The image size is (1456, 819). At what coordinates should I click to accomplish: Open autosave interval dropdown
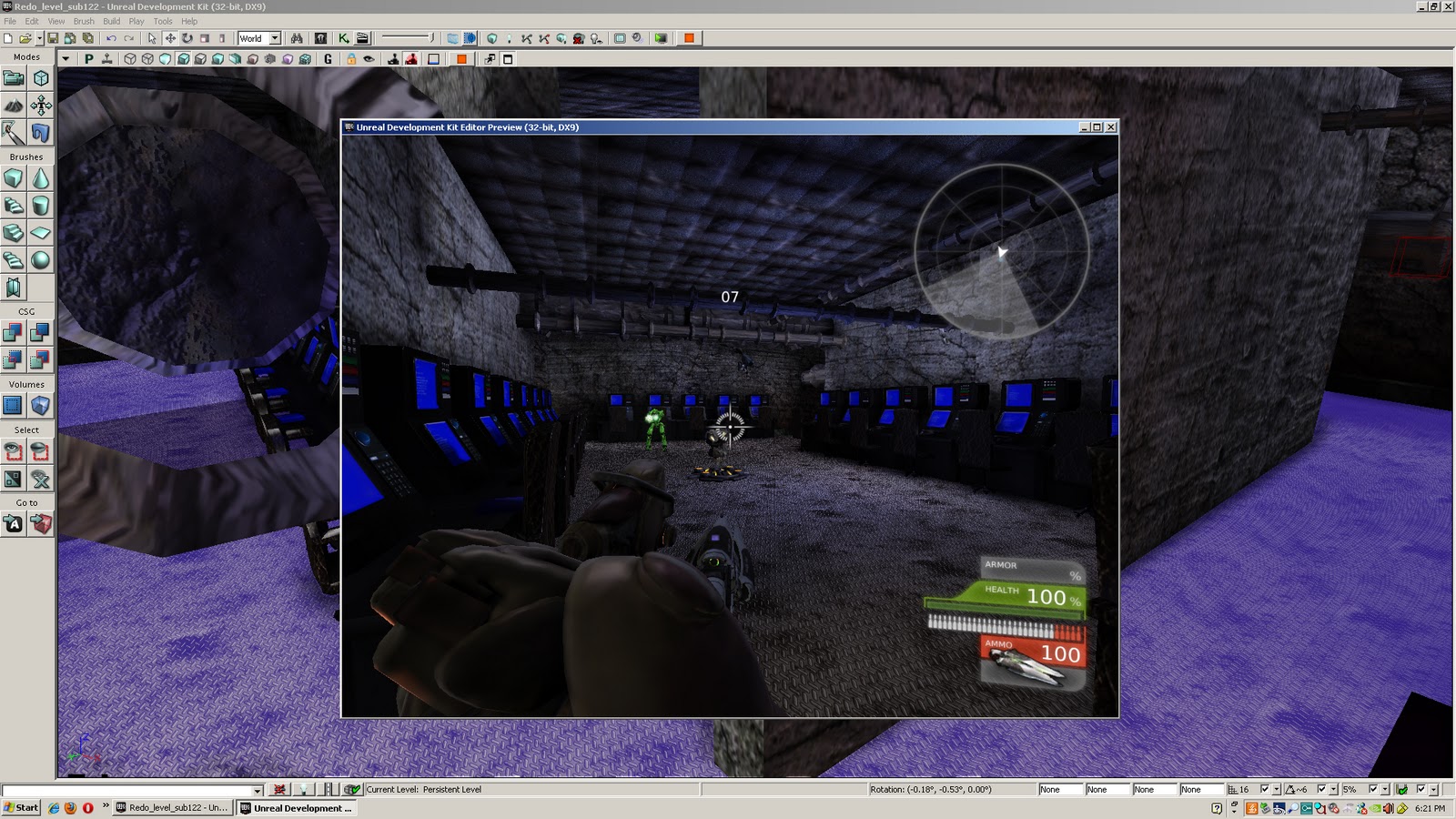pyautogui.click(x=1434, y=789)
